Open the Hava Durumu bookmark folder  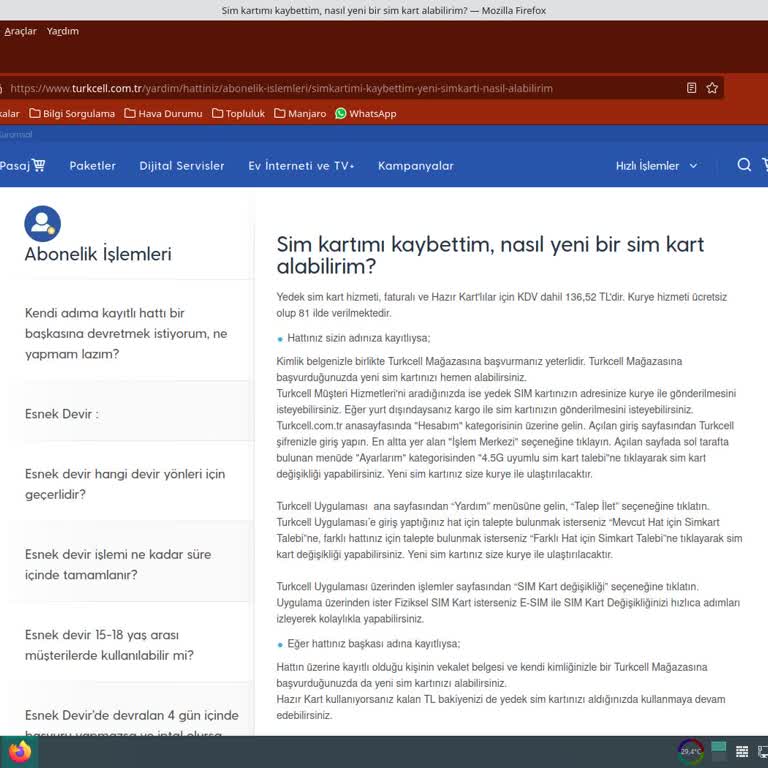[x=163, y=114]
